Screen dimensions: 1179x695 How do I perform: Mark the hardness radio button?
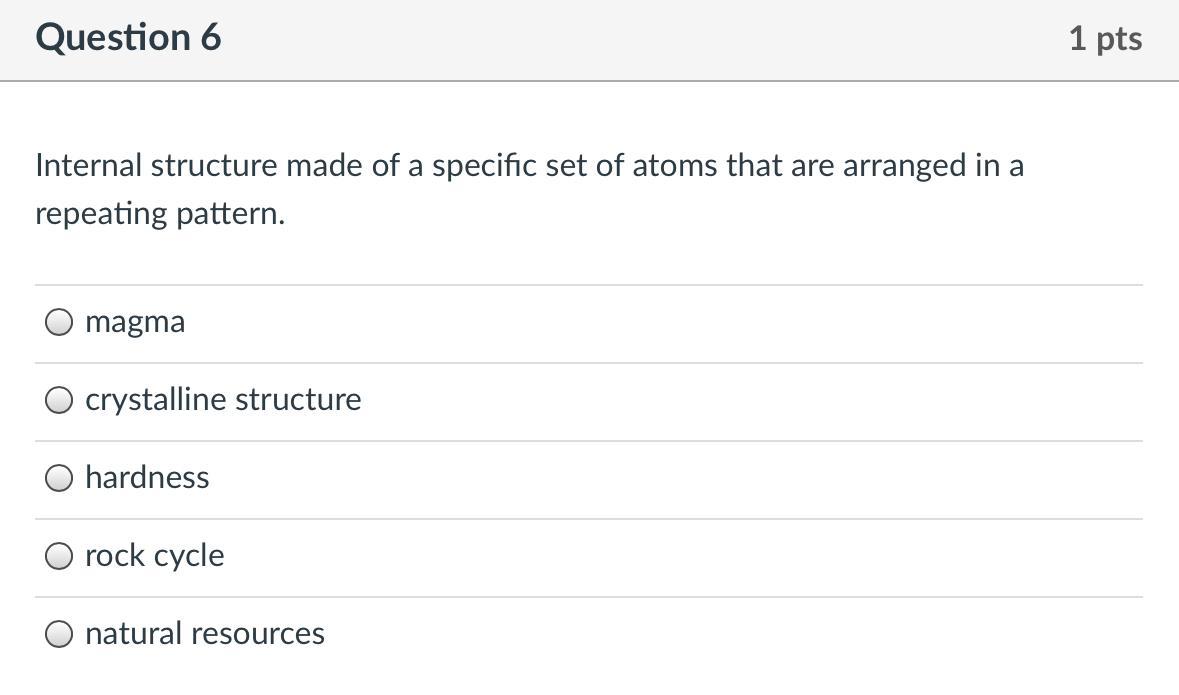tap(59, 478)
